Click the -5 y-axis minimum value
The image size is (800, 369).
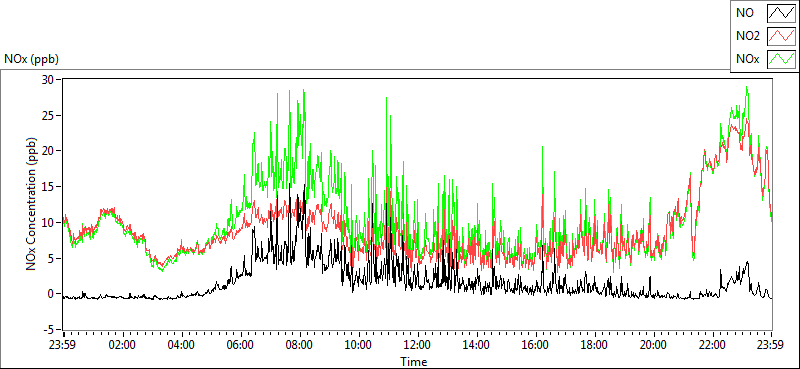click(50, 330)
